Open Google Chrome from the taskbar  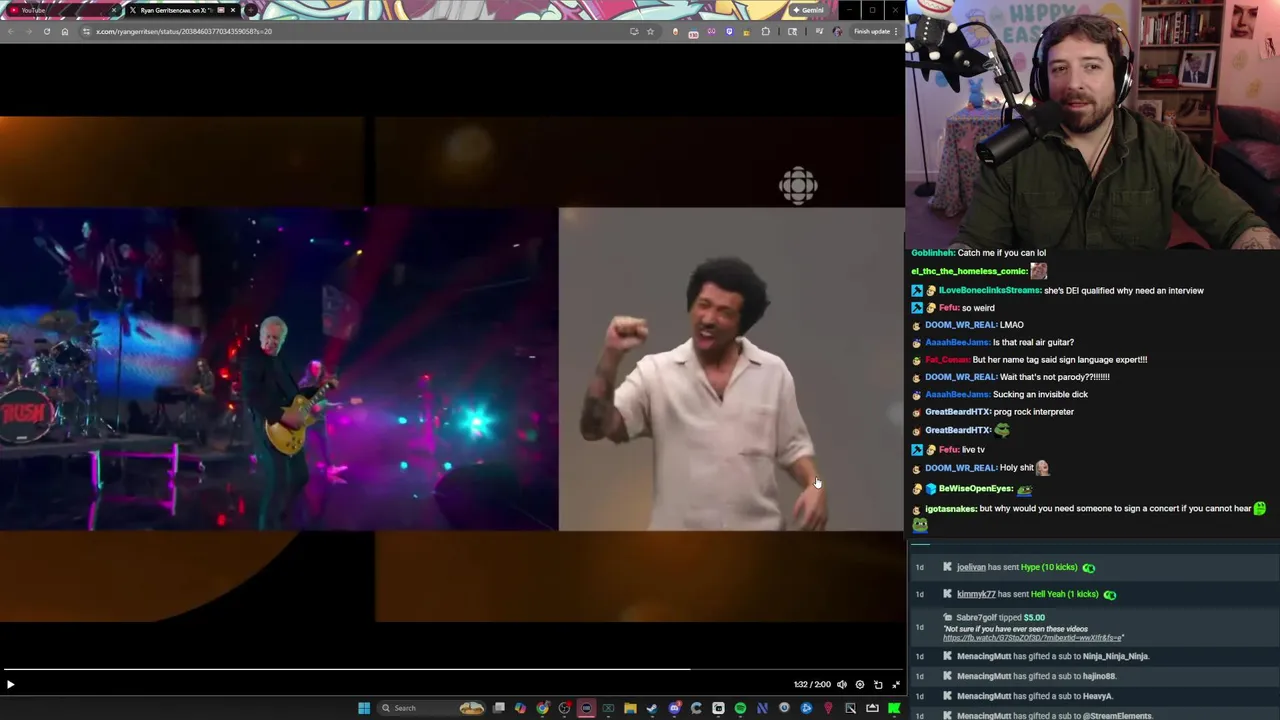tap(542, 708)
